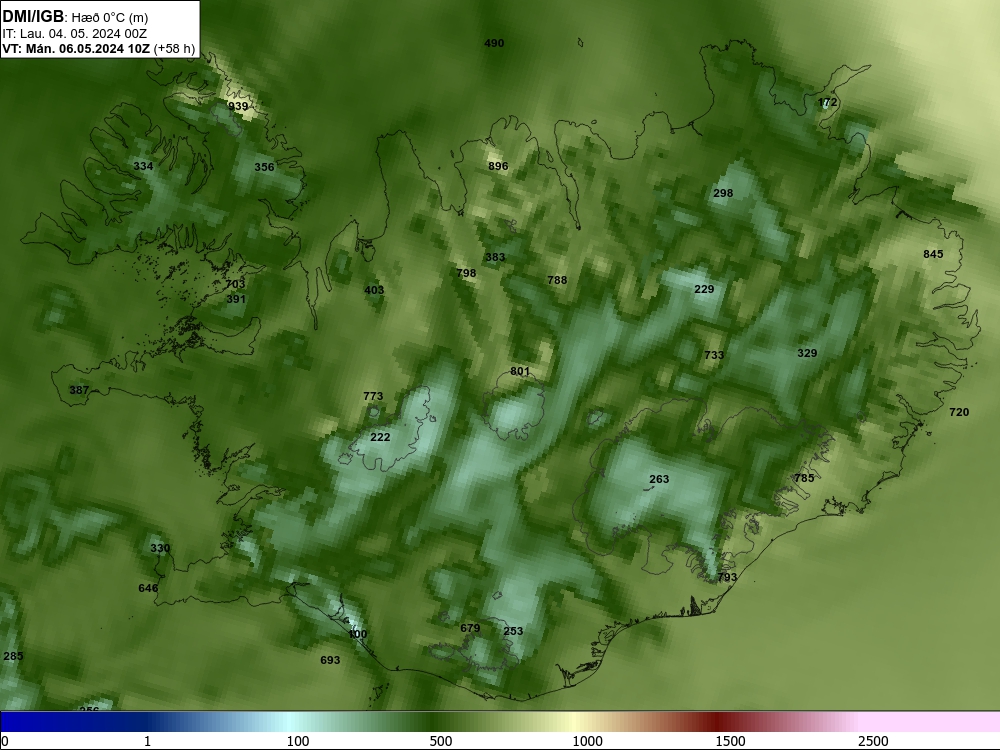Select the 788 map label

[x=557, y=280]
